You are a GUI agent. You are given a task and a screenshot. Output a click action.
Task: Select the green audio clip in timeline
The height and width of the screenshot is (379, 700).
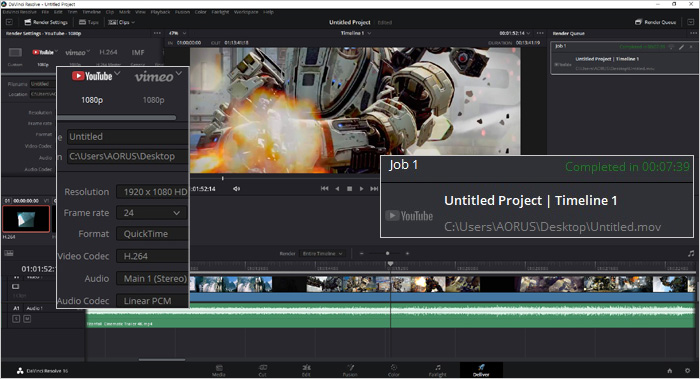pos(391,315)
